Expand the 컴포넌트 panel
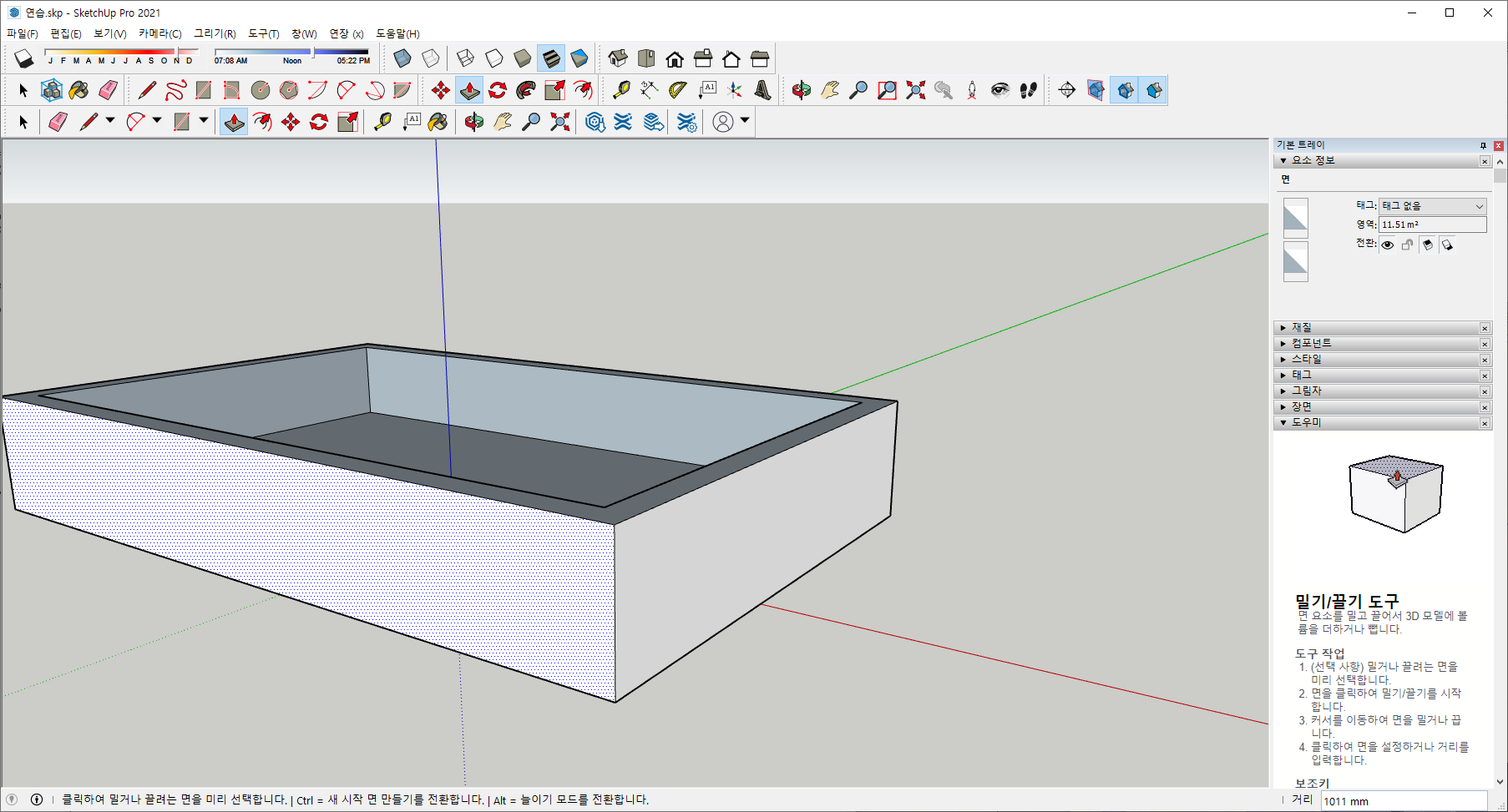The height and width of the screenshot is (812, 1508). coord(1382,344)
